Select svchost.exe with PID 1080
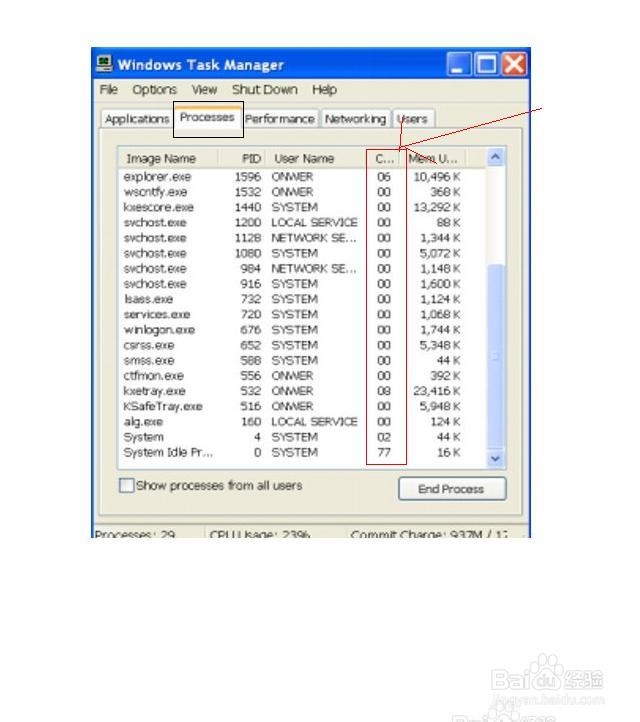Image resolution: width=640 pixels, height=722 pixels. pos(302,253)
